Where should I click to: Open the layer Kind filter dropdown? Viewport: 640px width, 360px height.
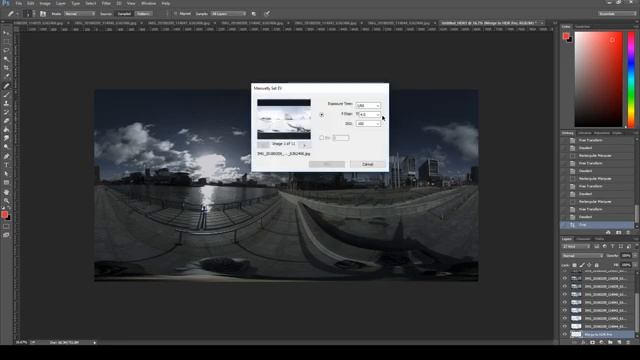point(576,247)
